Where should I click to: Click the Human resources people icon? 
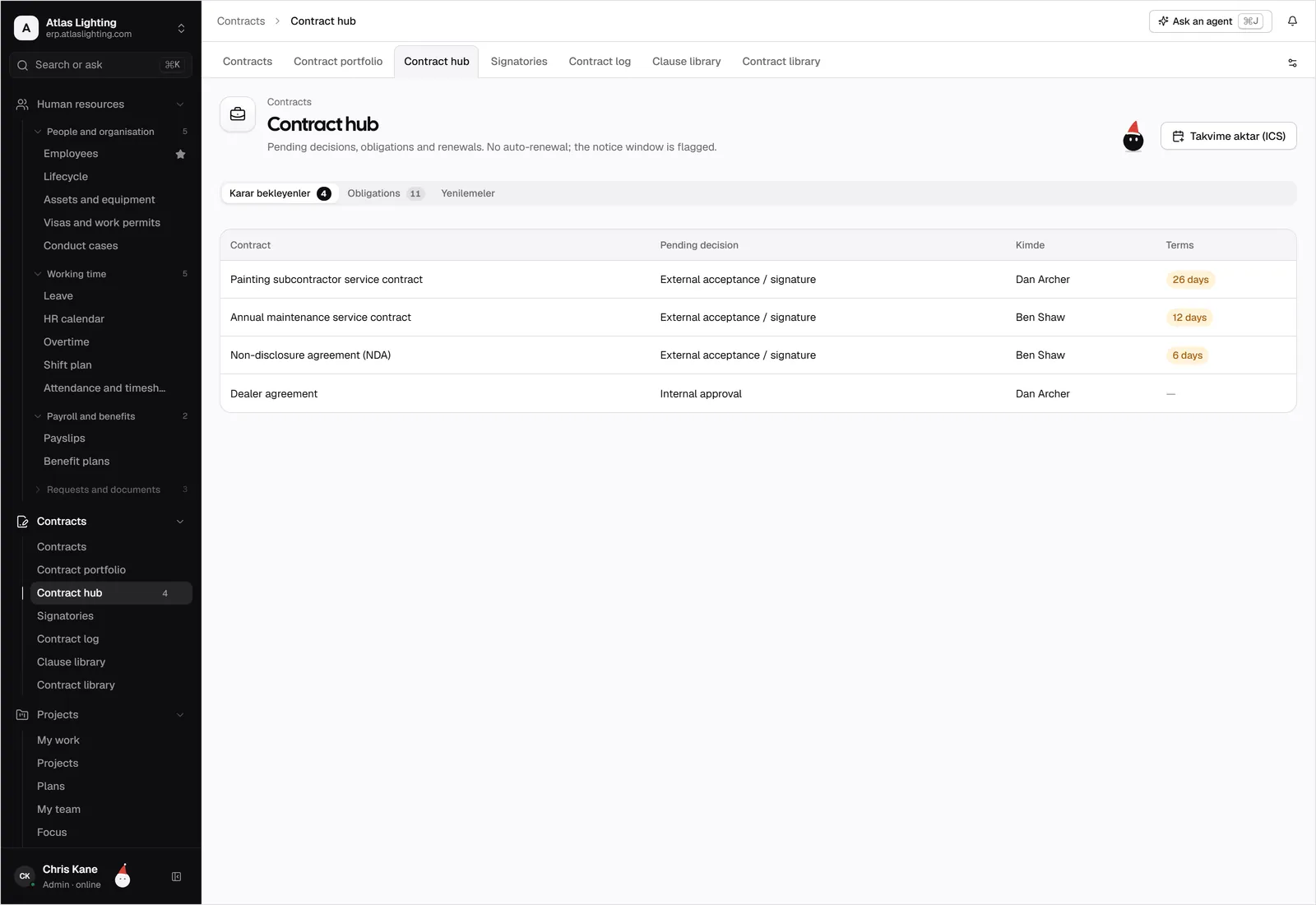tap(22, 104)
